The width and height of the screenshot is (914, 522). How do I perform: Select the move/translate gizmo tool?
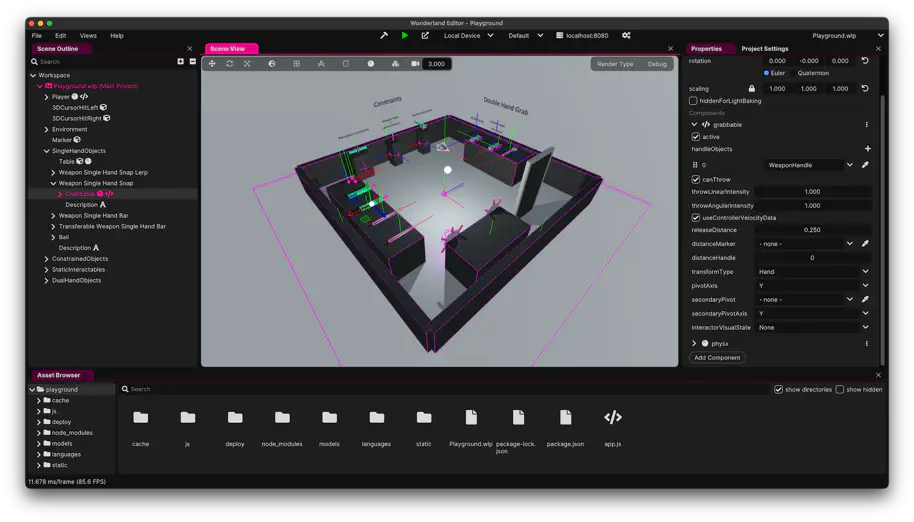(212, 64)
